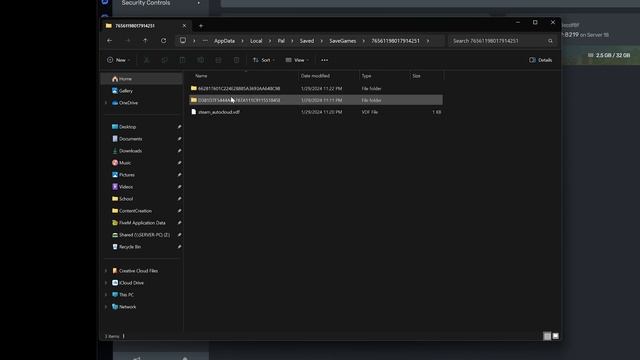
Task: Click Pal in the breadcrumb path
Action: [281, 41]
